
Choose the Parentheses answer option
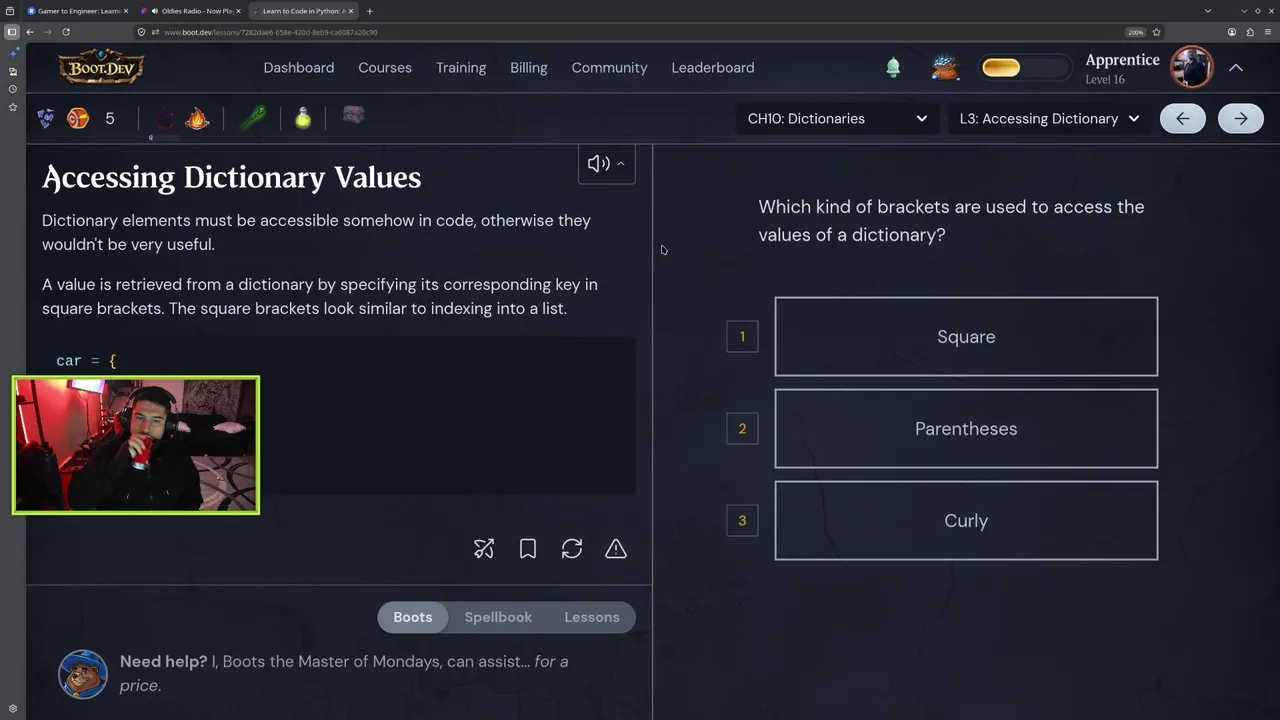coord(966,429)
